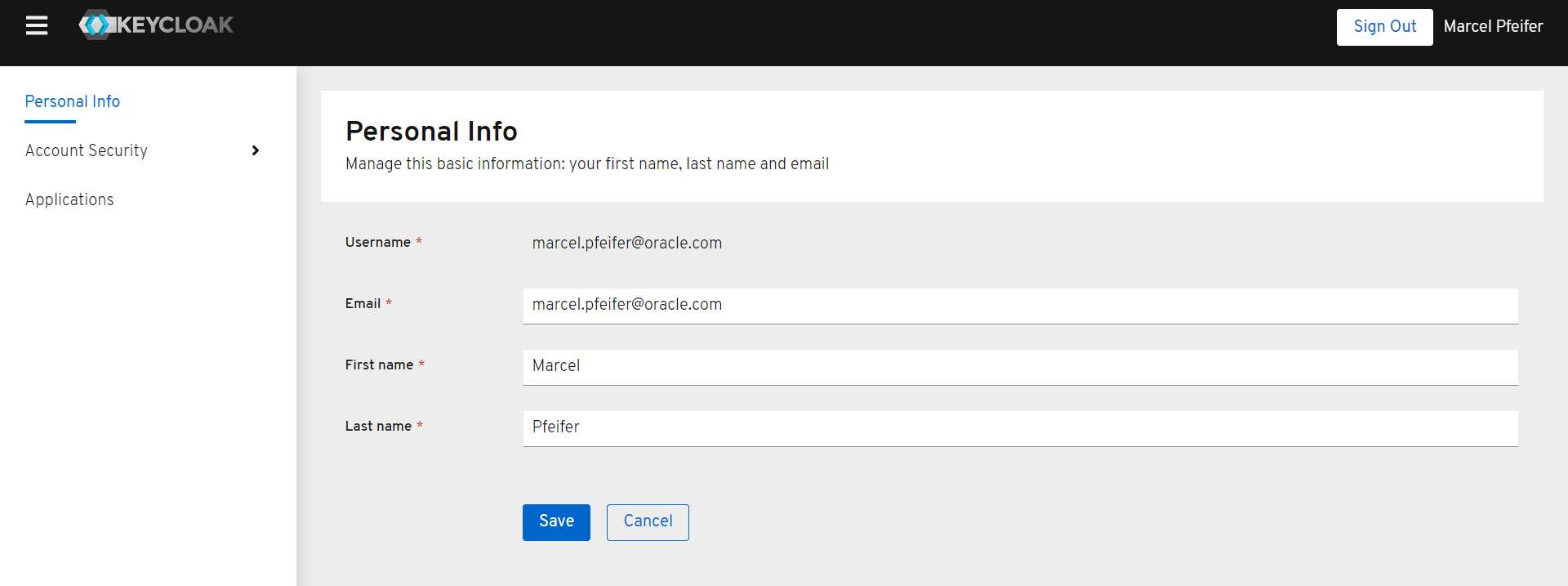This screenshot has height=586, width=1568.
Task: Click the read-only username value
Action: tap(627, 243)
